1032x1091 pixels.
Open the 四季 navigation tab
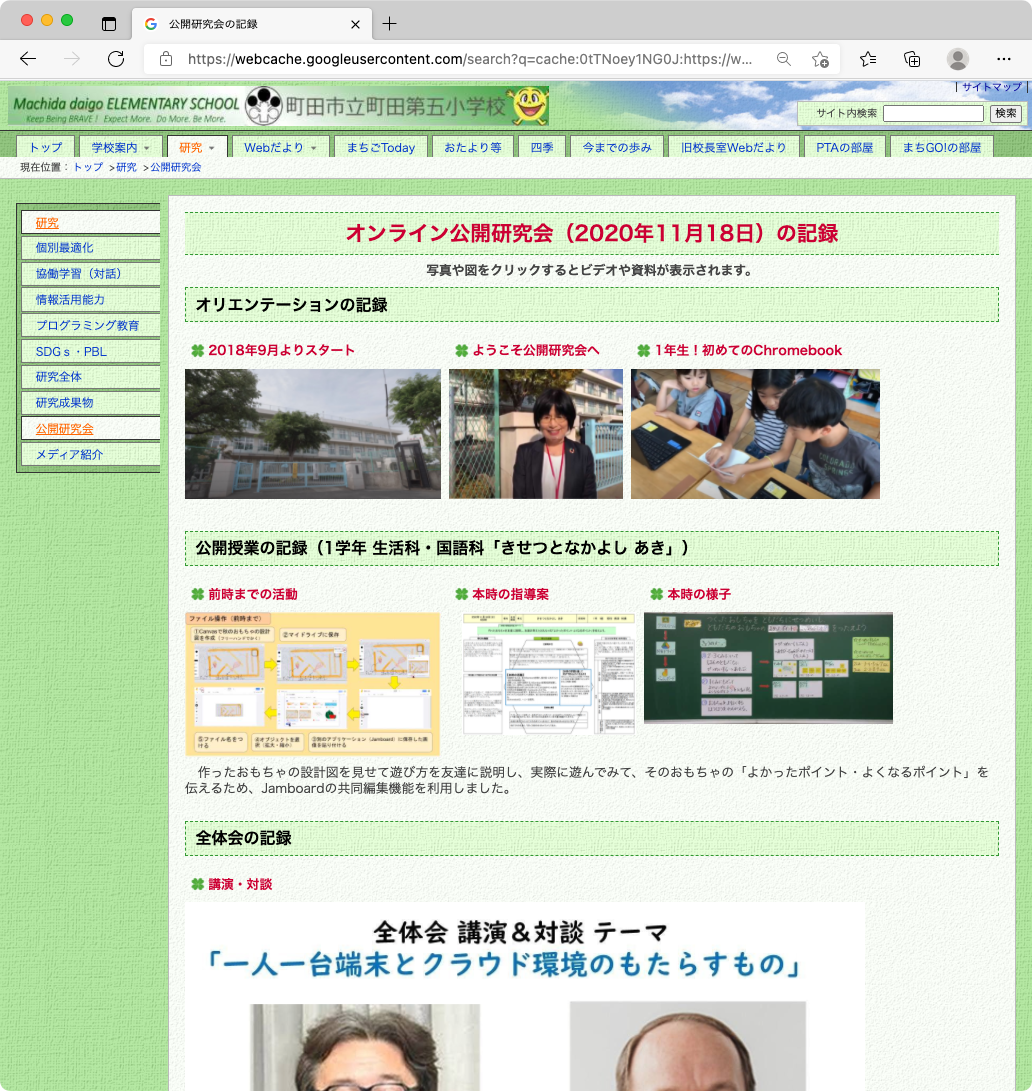coord(541,148)
